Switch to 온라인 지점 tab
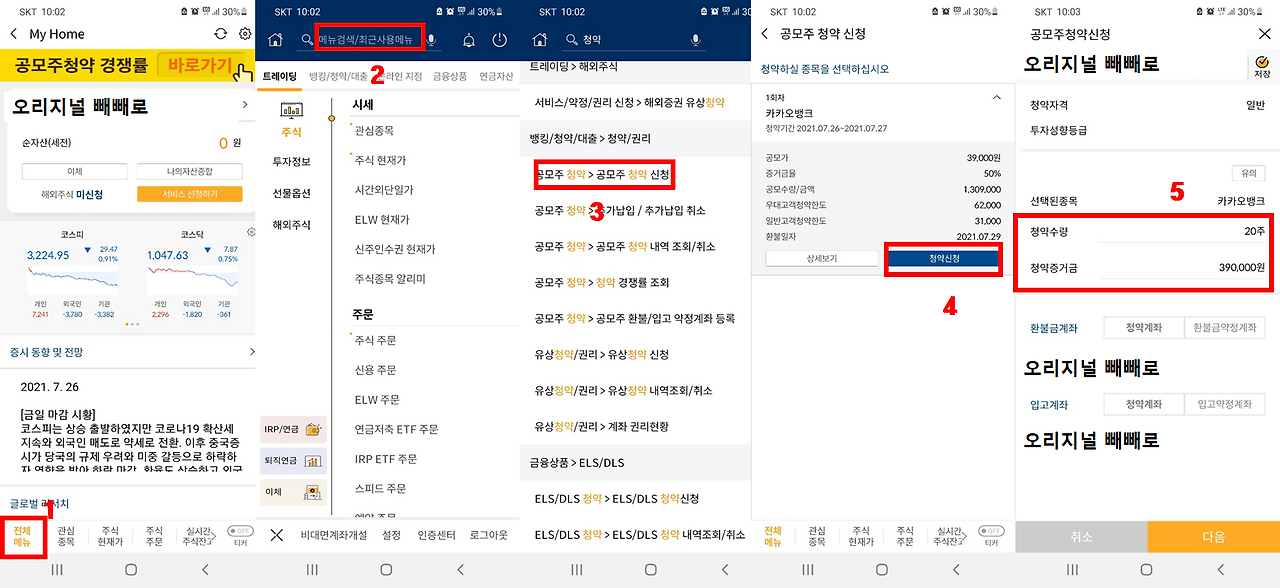 (397, 76)
